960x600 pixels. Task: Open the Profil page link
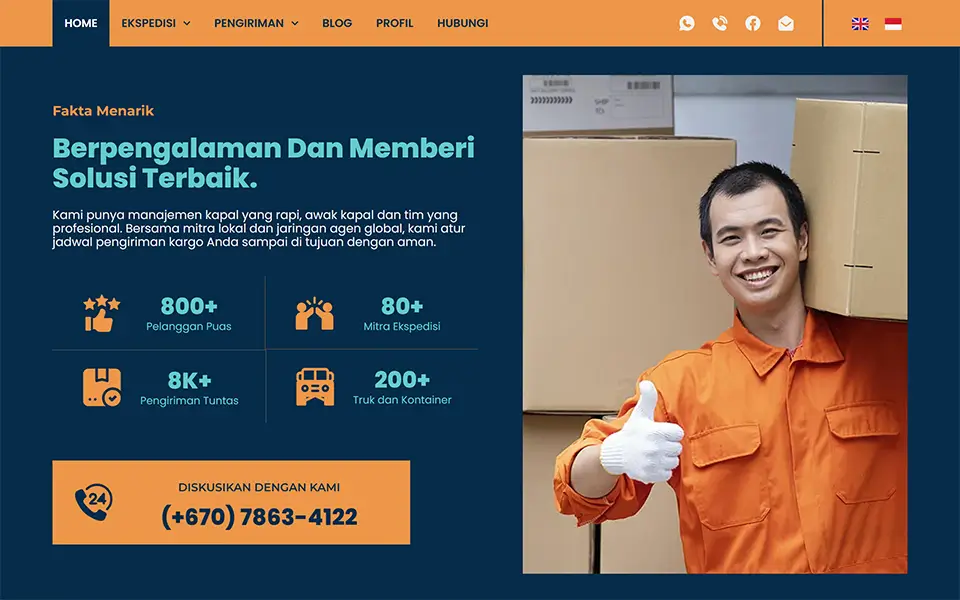point(394,23)
